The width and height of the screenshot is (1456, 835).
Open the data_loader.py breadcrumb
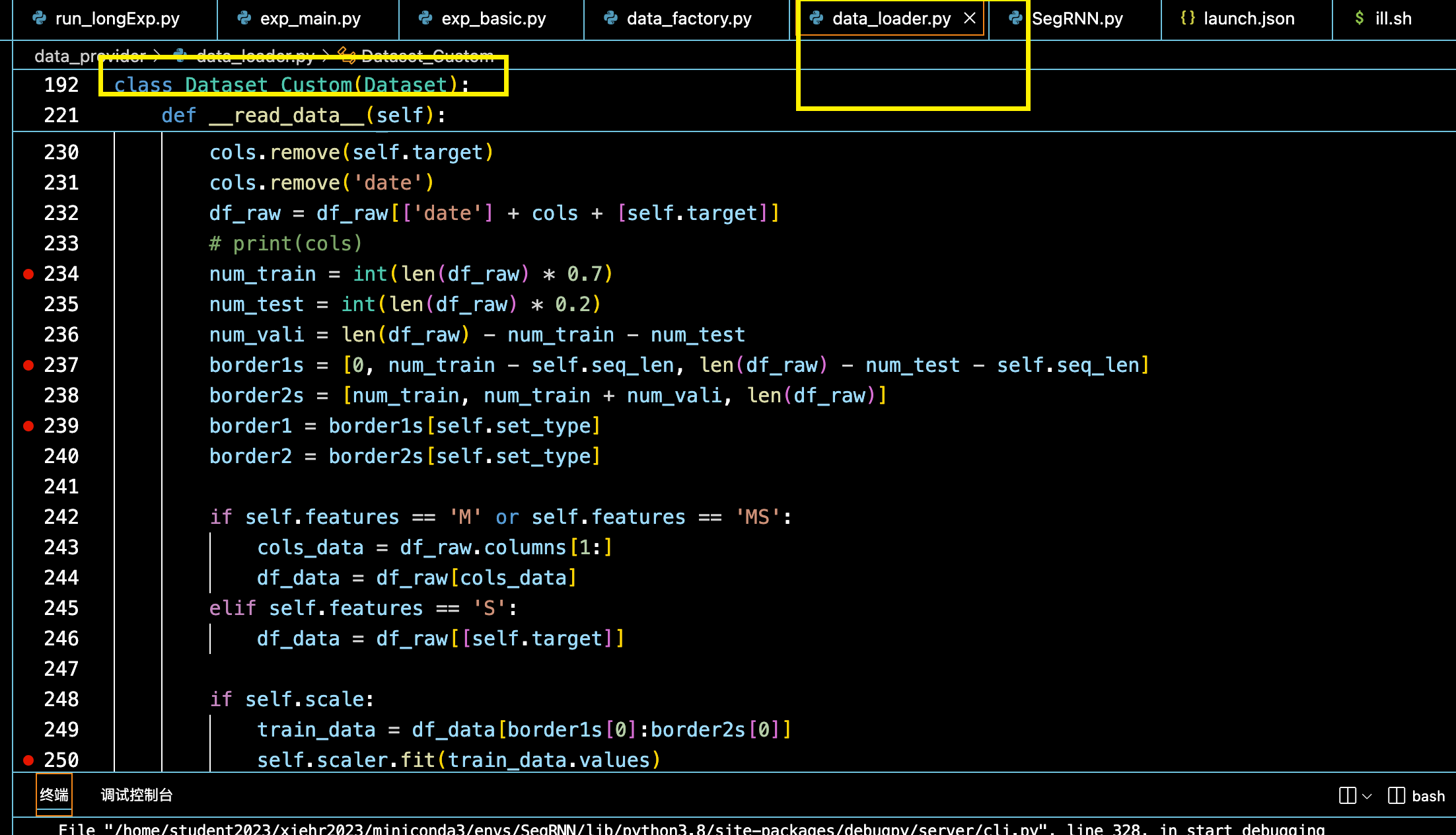pos(256,56)
